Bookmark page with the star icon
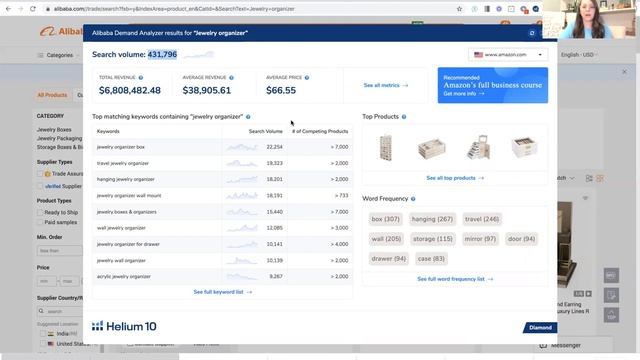The height and width of the screenshot is (360, 640). click(459, 9)
